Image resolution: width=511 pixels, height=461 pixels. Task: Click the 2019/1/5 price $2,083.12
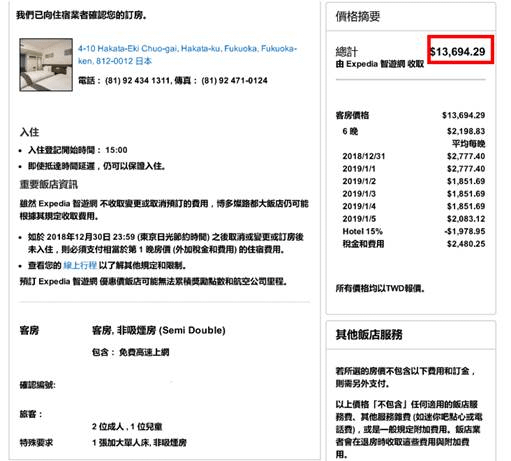pos(466,219)
